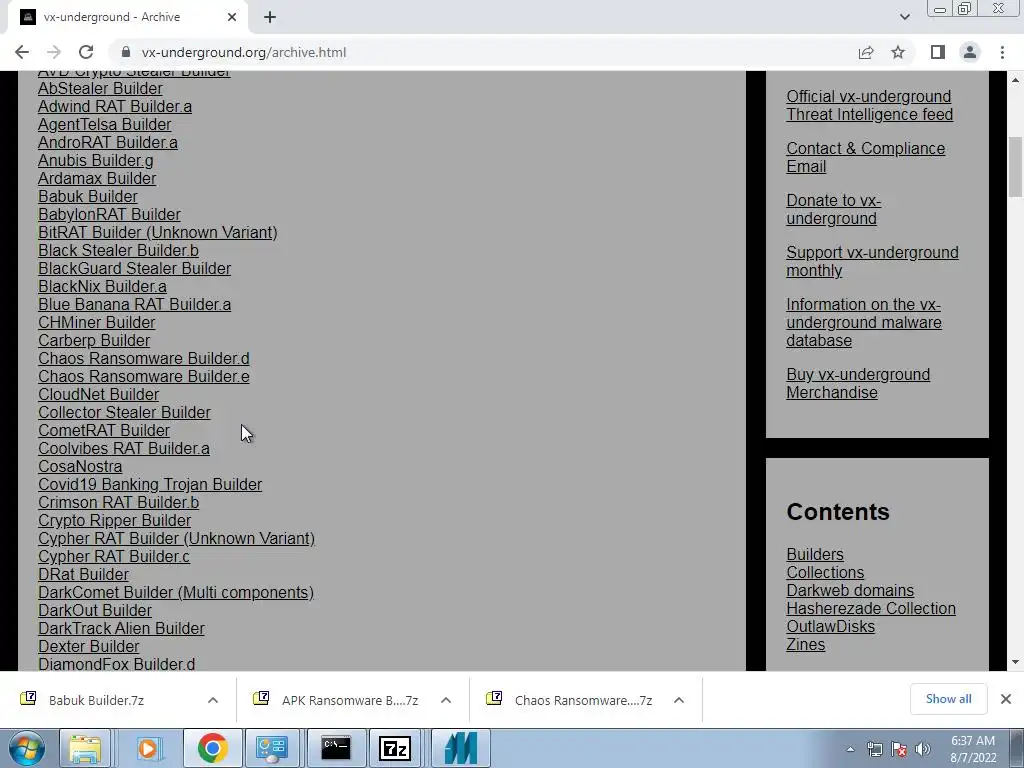1024x768 pixels.
Task: Open a new browser tab
Action: (270, 17)
